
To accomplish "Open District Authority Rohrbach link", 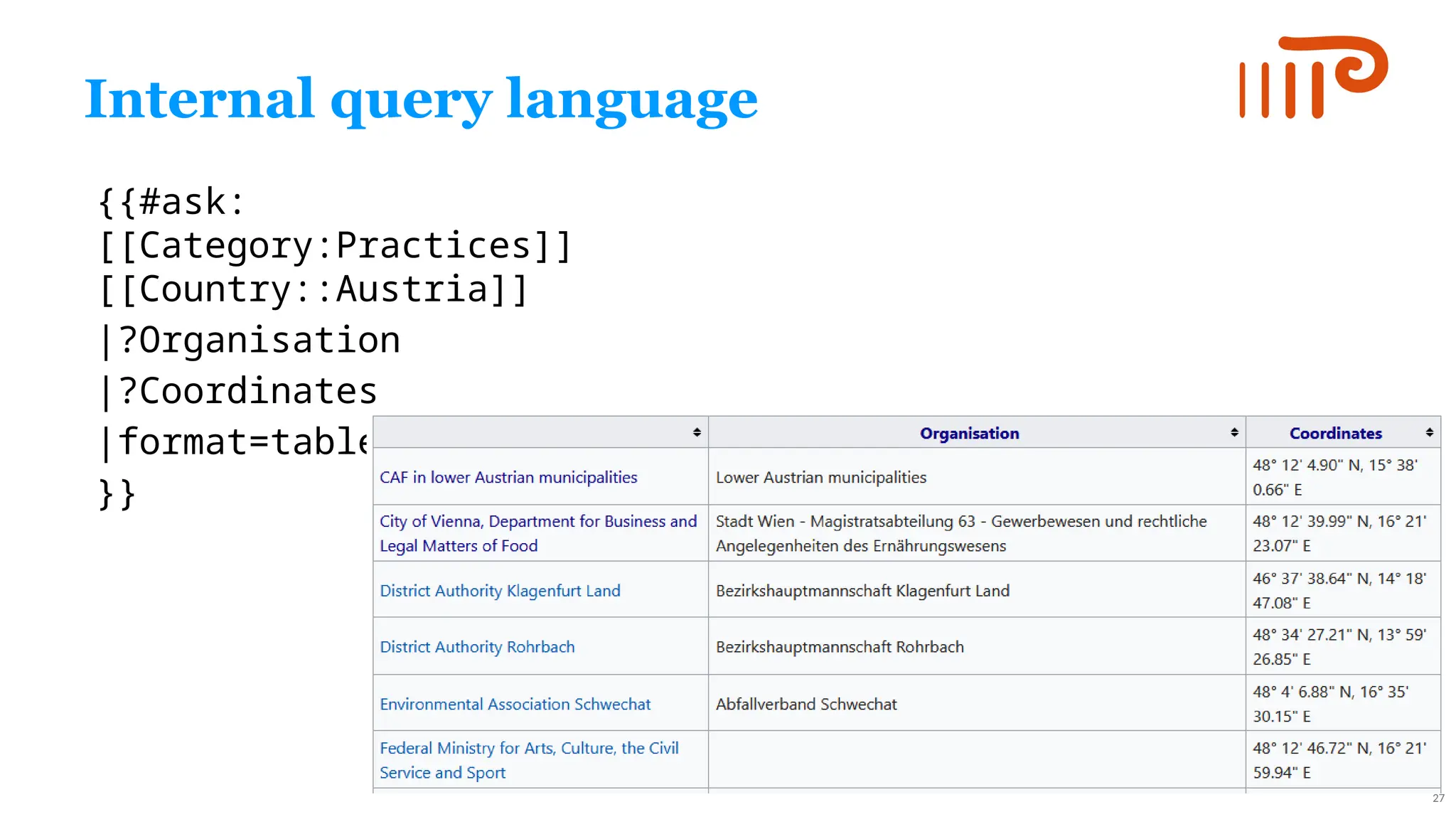I will tap(477, 646).
